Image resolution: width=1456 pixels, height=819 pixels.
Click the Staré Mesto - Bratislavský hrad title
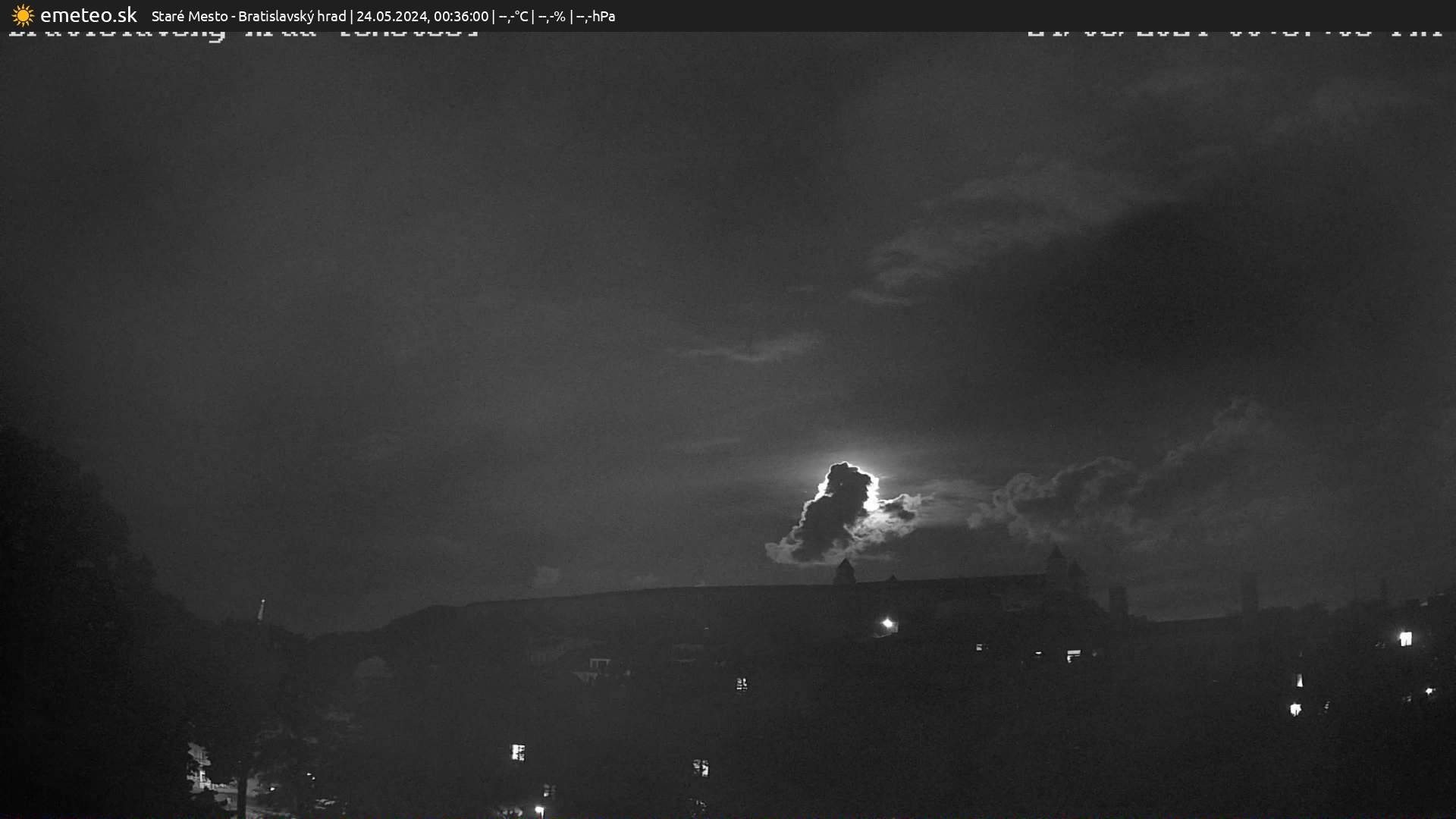tap(248, 16)
